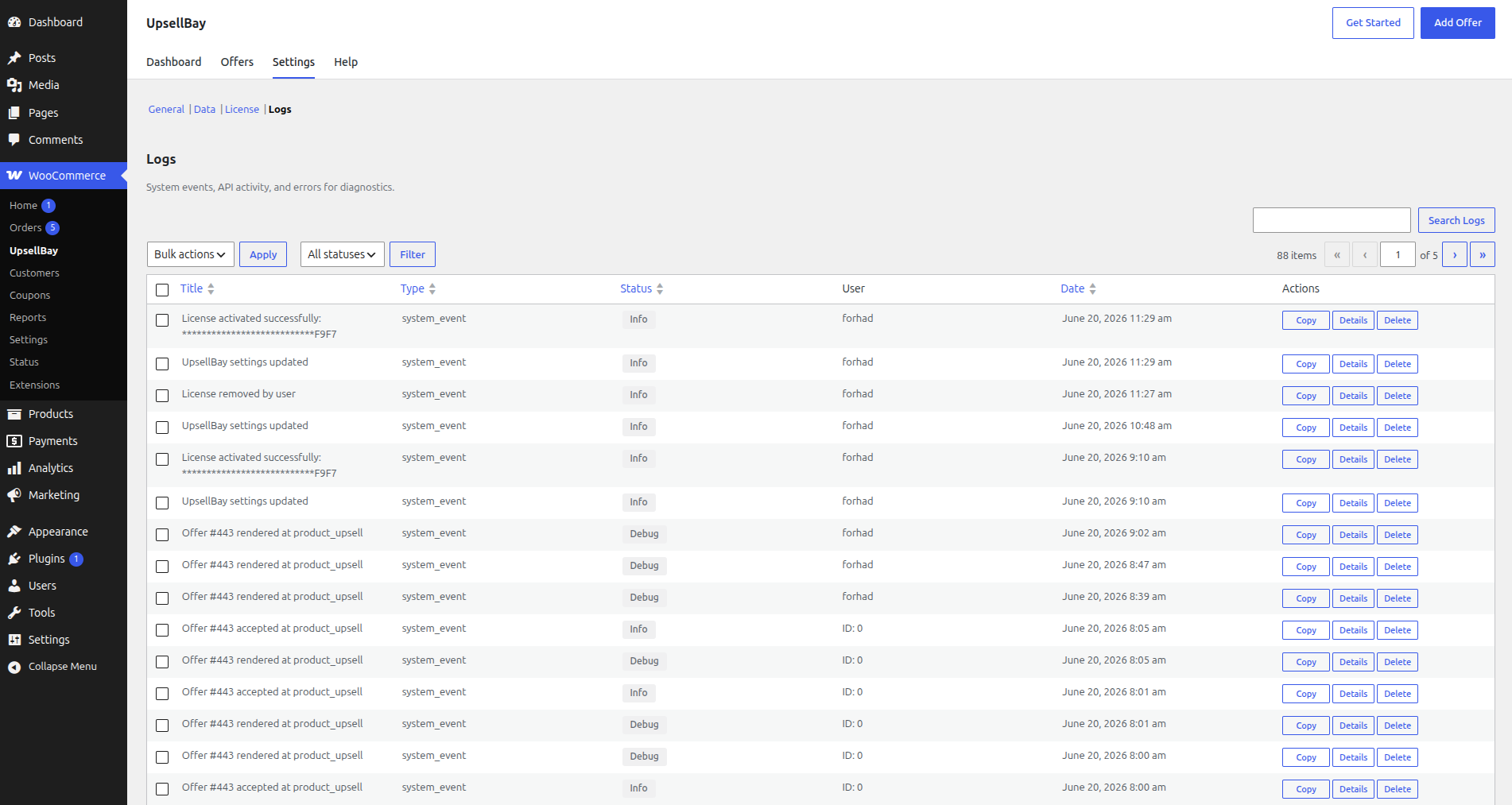Image resolution: width=1512 pixels, height=805 pixels.
Task: Open the License settings sub-tab
Action: tap(242, 110)
